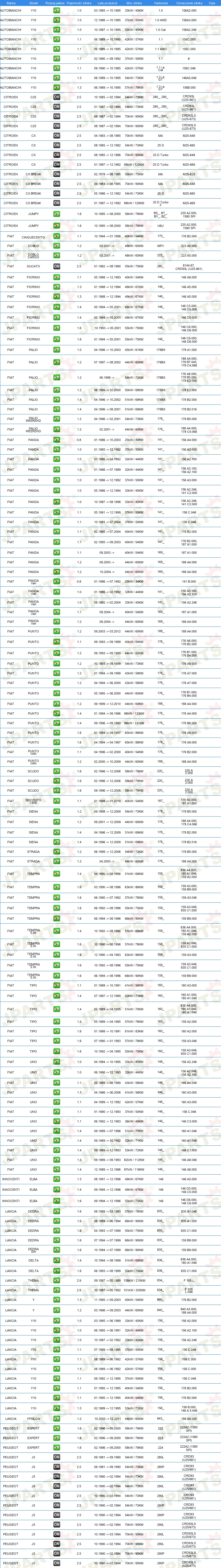
Task: Click the '1.0 Cat' body cell
Action: click(160, 30)
